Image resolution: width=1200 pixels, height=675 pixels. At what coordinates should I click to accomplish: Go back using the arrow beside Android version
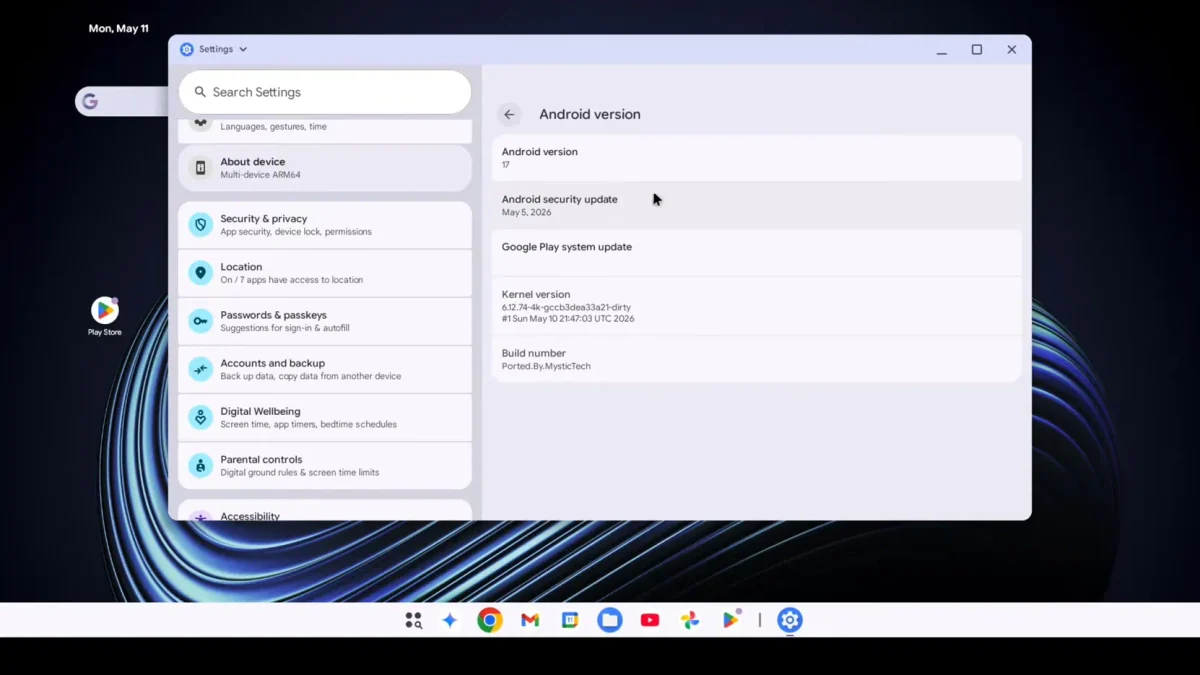(x=509, y=114)
